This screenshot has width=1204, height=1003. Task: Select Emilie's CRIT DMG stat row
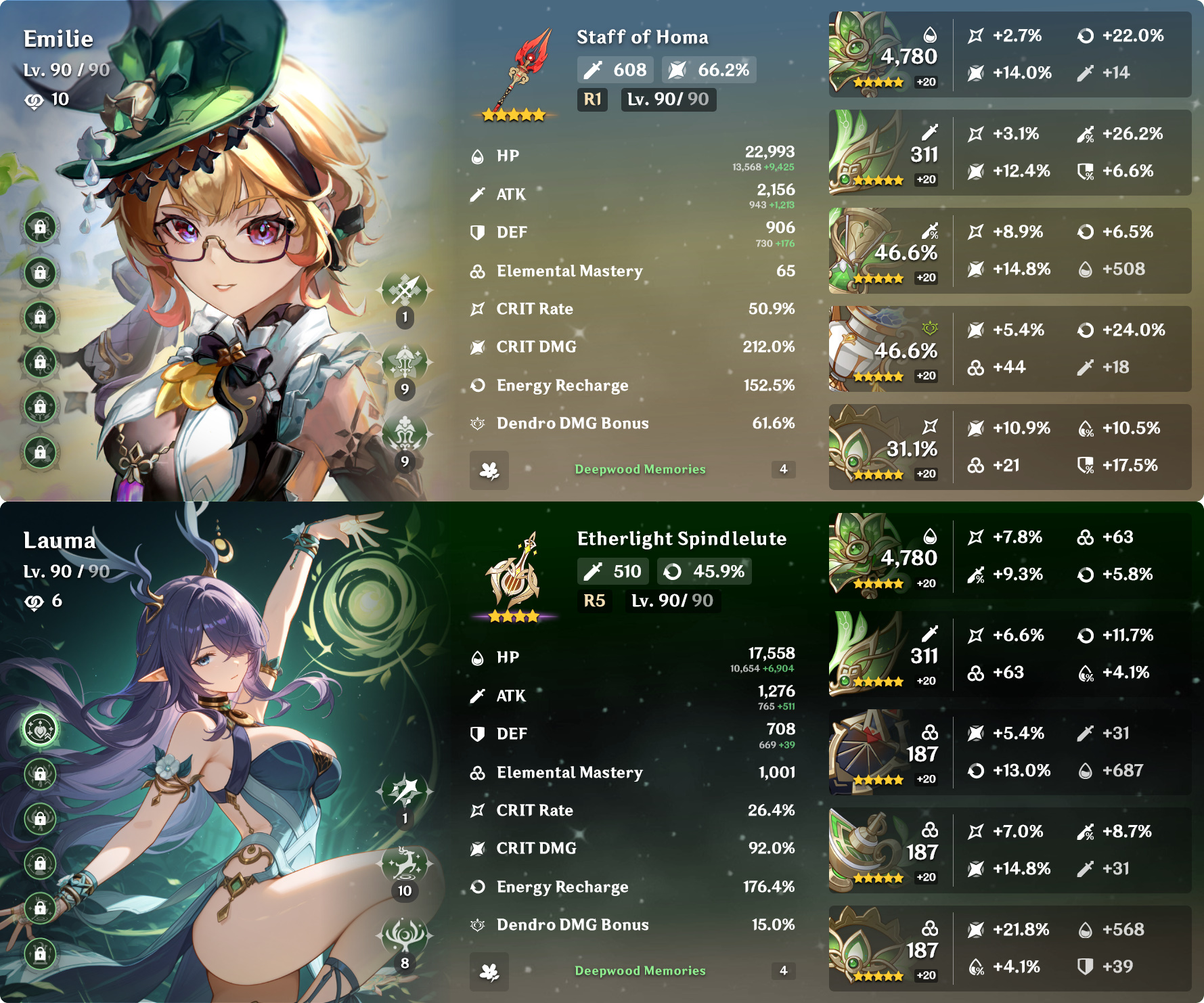633,347
